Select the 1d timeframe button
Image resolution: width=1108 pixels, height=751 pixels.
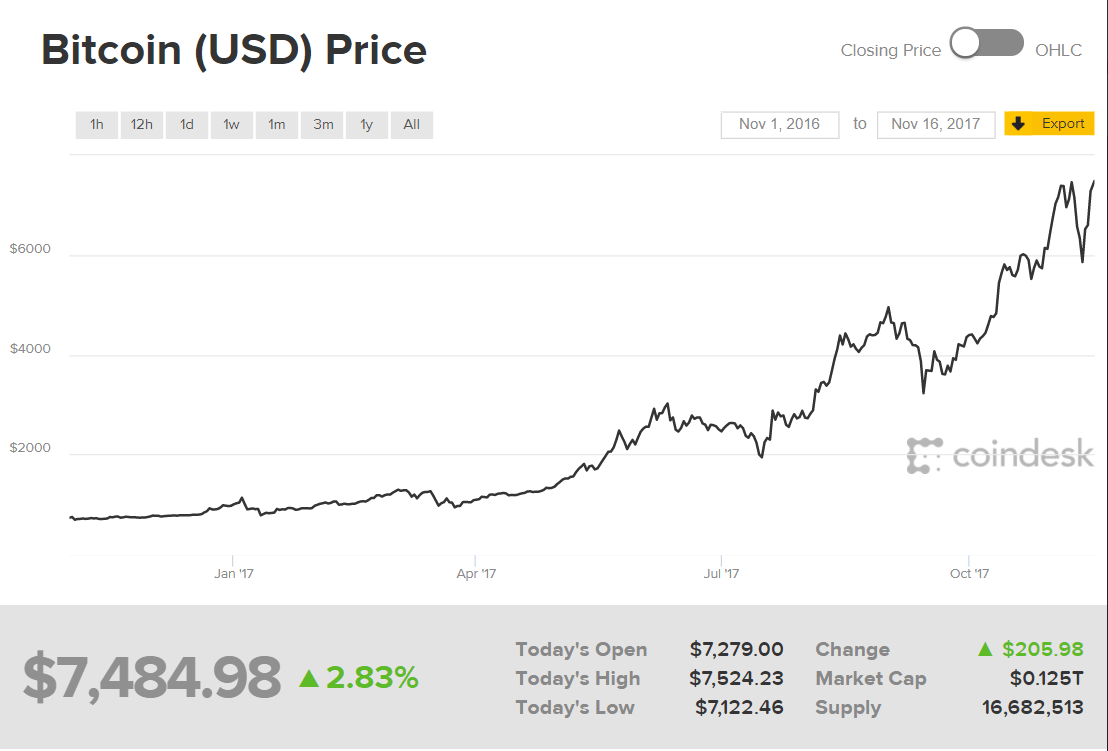click(186, 124)
